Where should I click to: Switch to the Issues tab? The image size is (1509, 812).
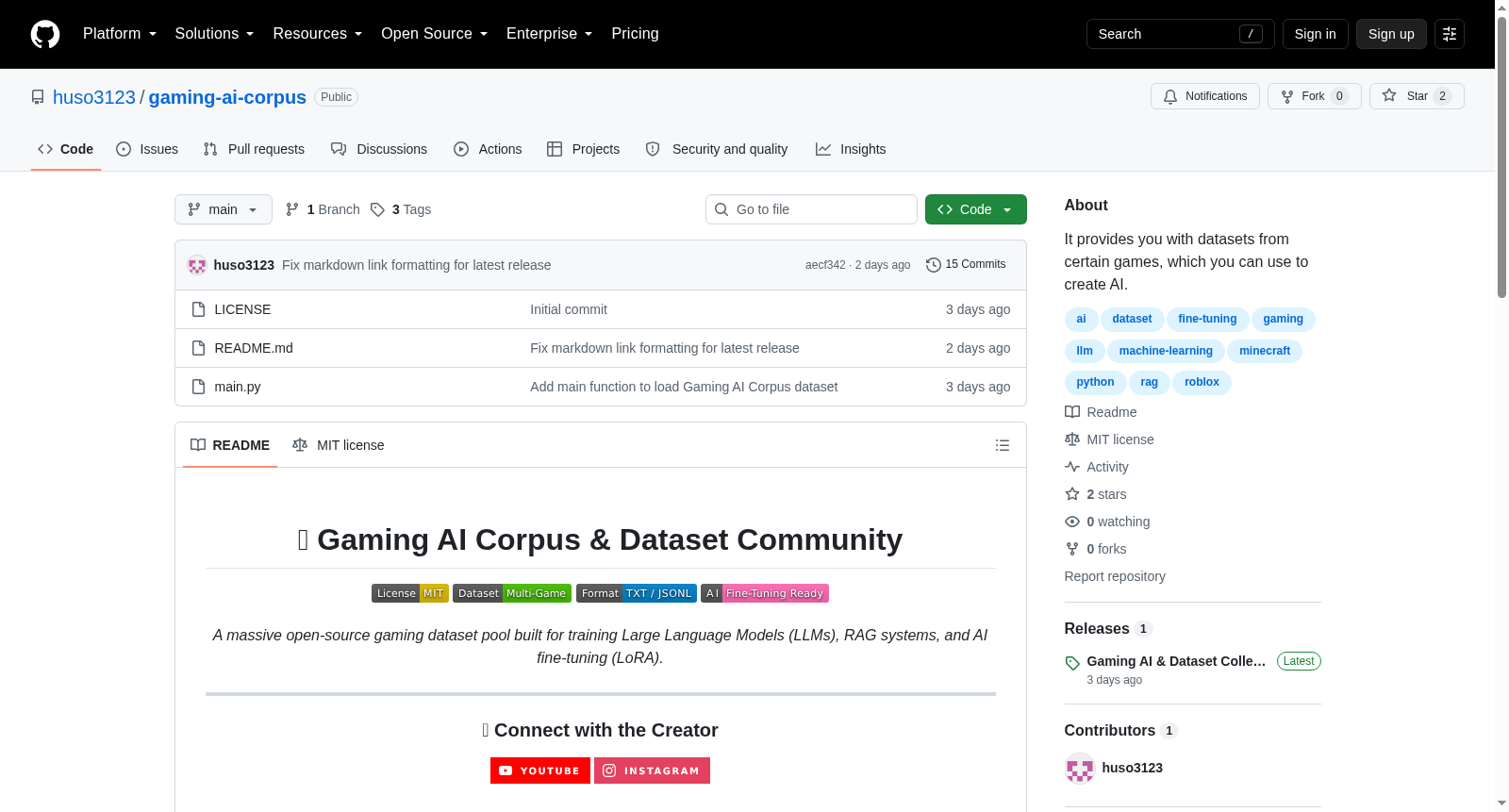[x=147, y=149]
